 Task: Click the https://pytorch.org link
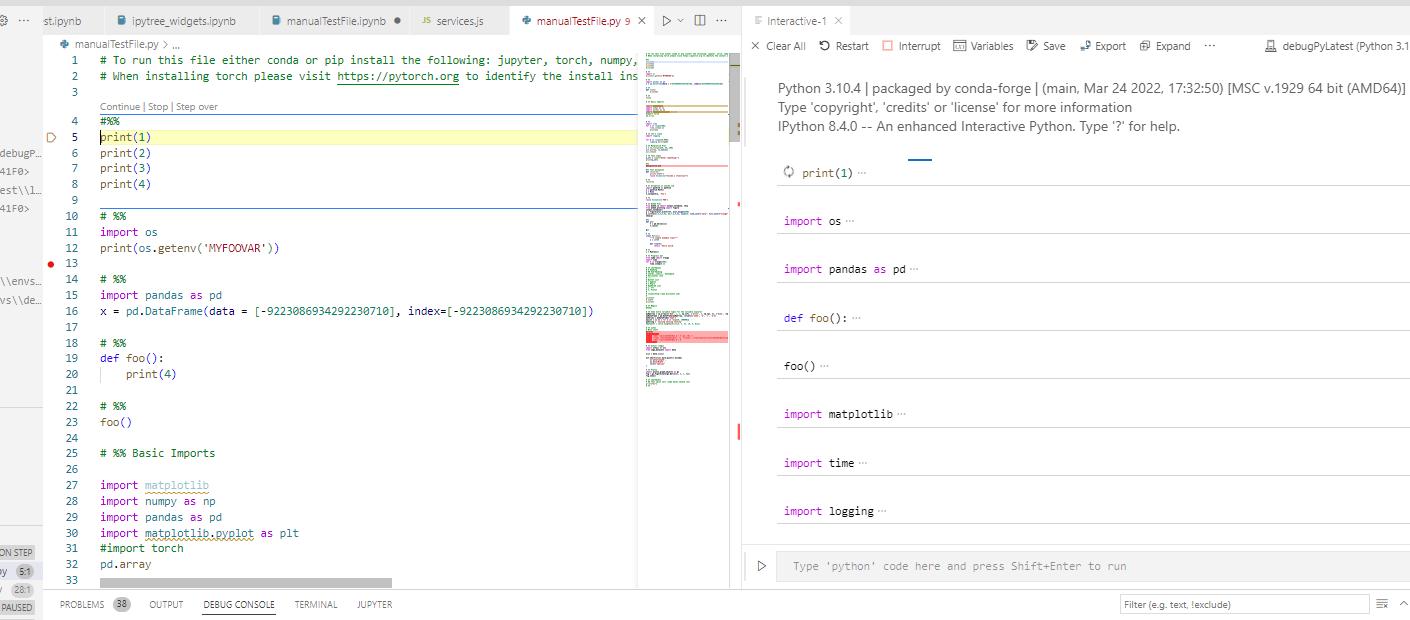(398, 76)
